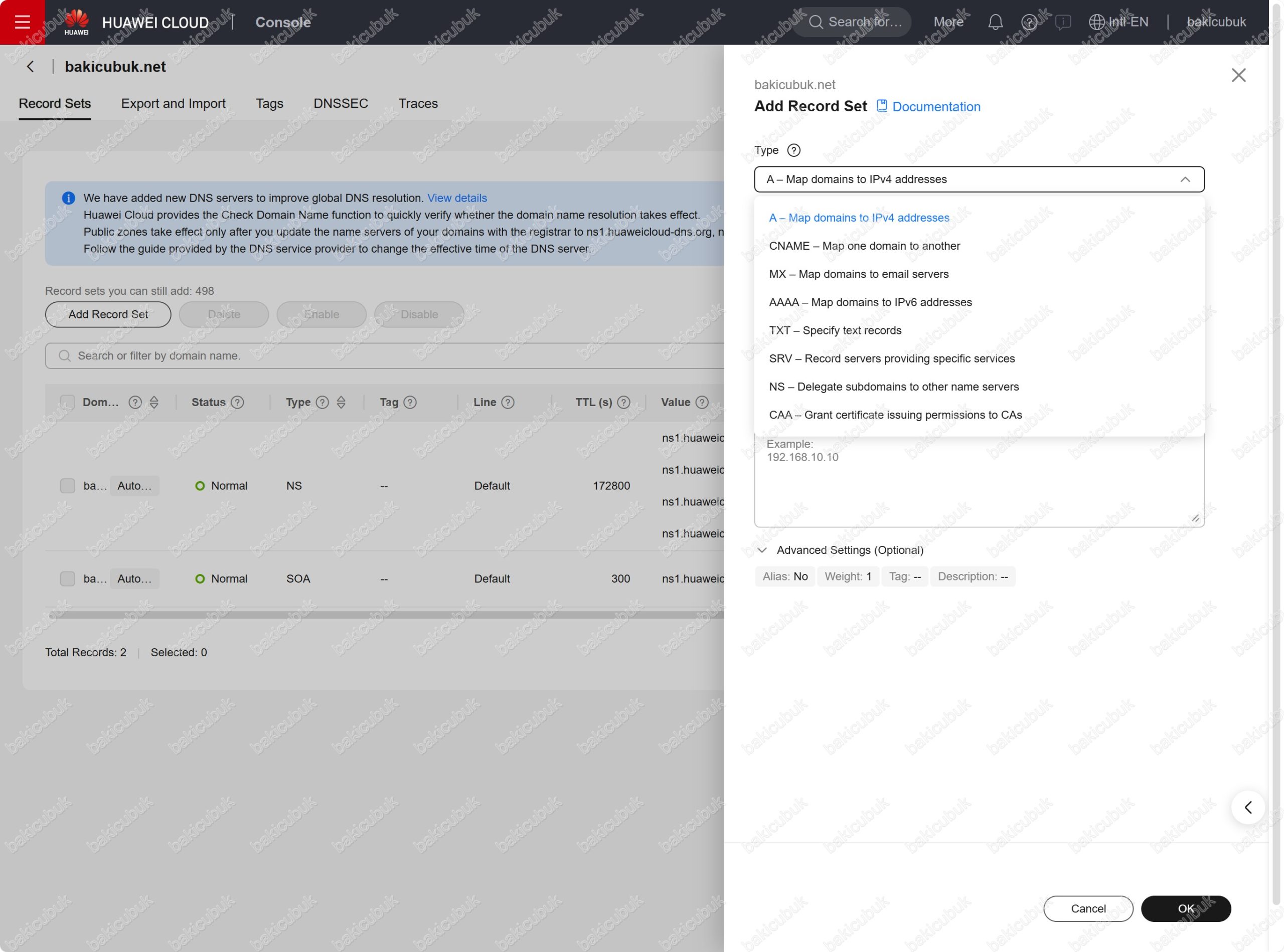This screenshot has width=1284, height=952.
Task: Click the TTL column help icon
Action: (x=623, y=402)
